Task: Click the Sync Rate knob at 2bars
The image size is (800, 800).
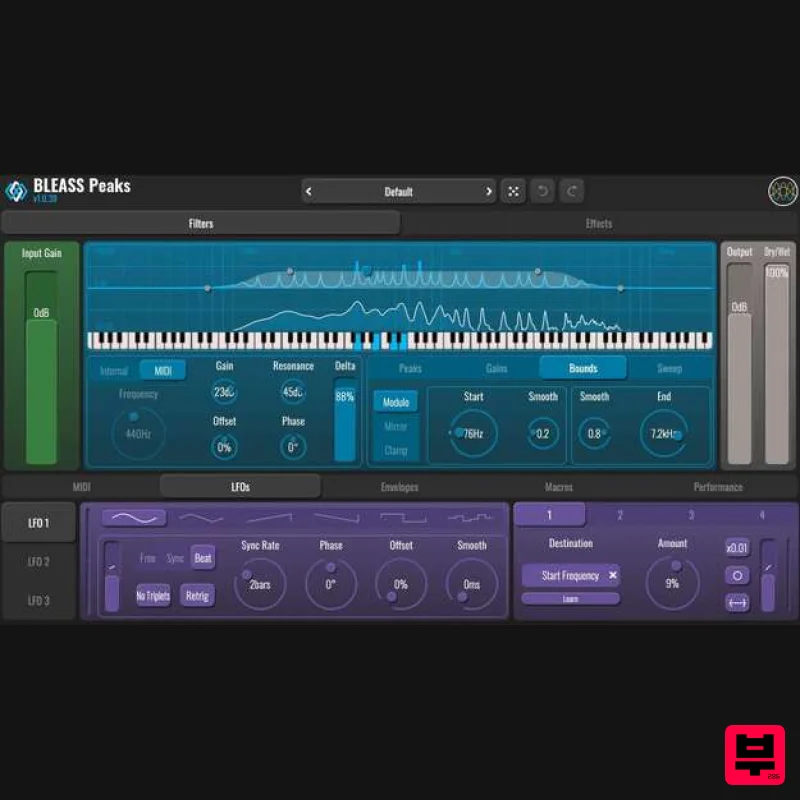Action: tap(260, 585)
